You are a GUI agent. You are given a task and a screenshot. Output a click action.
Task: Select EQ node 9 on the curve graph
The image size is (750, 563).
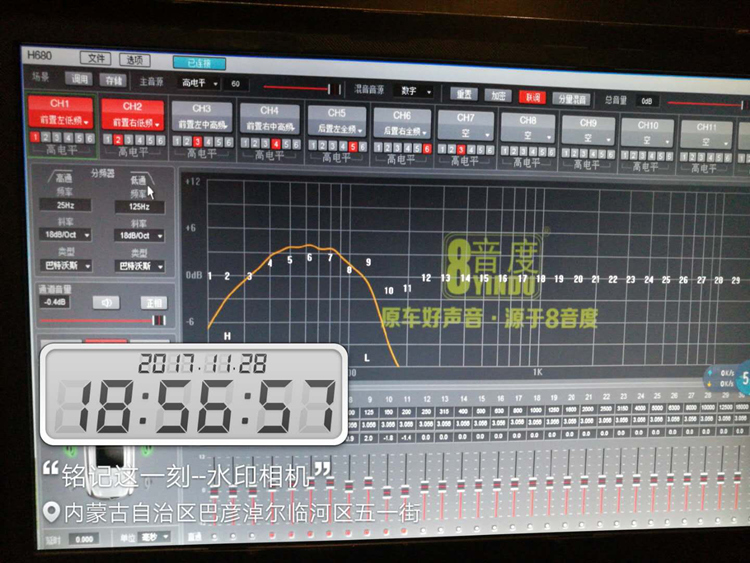coord(368,262)
